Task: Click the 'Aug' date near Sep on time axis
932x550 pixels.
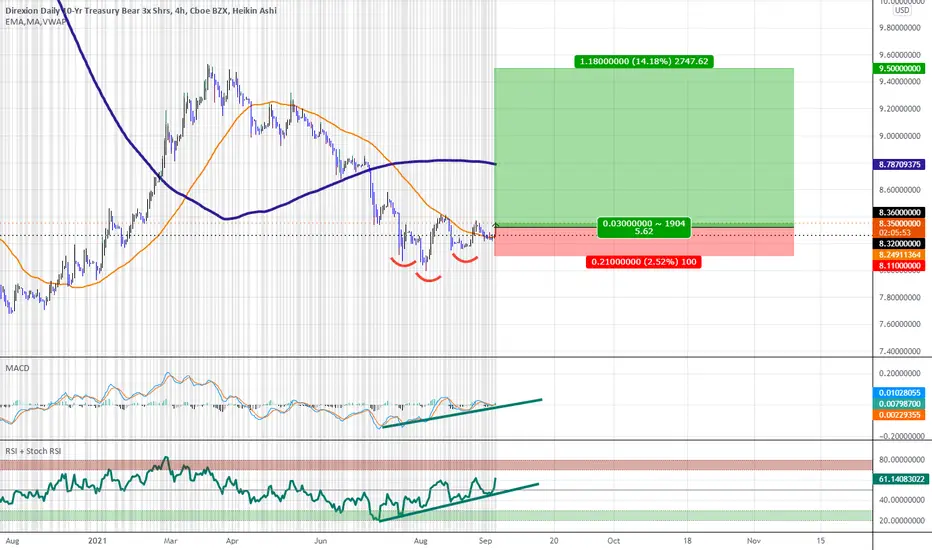Action: [421, 540]
